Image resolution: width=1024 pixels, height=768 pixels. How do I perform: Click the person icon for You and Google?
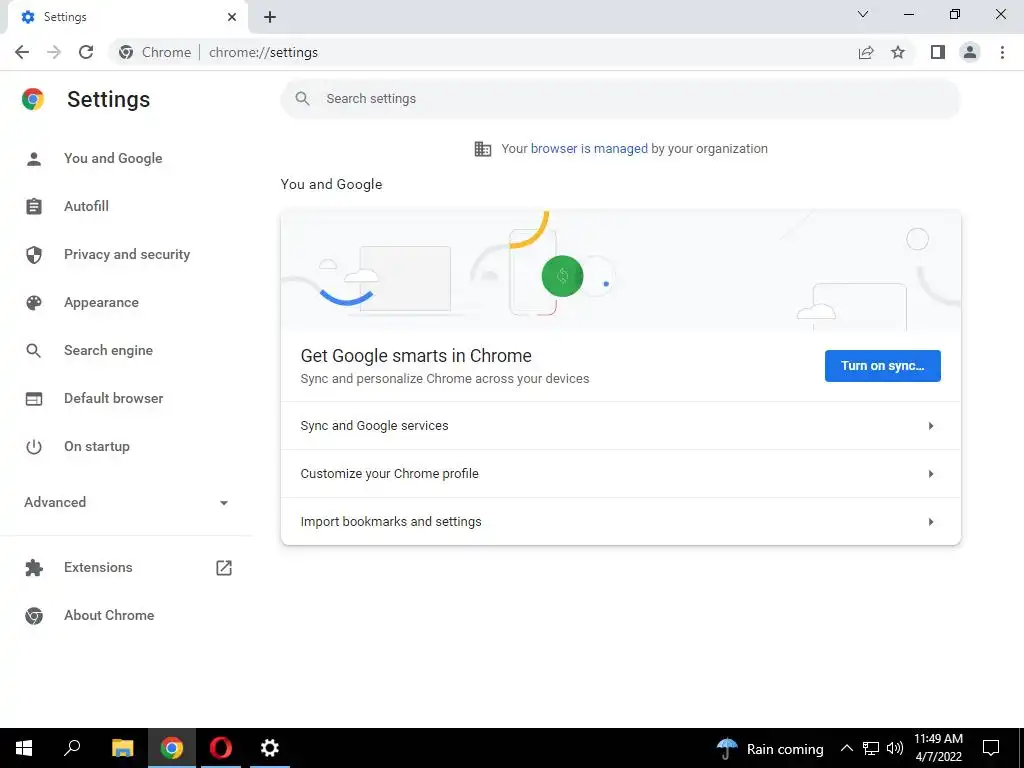point(34,159)
